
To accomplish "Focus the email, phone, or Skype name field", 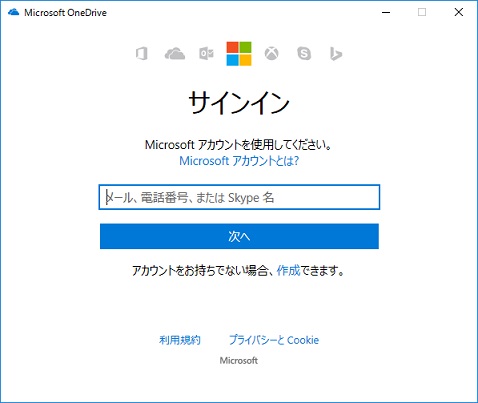I will coord(239,197).
